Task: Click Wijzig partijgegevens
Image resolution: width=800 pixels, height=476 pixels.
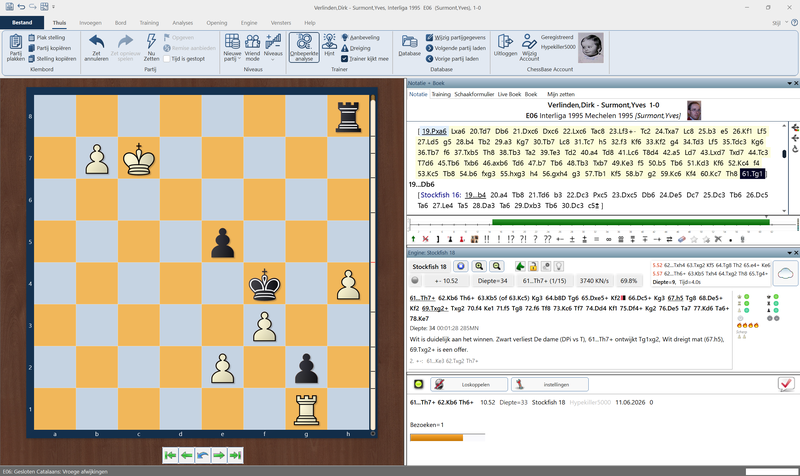Action: tap(456, 37)
